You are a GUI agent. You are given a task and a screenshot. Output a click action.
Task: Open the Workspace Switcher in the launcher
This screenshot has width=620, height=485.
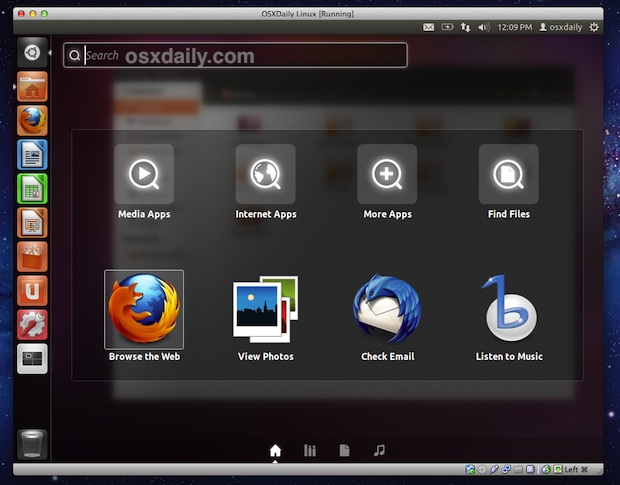click(x=32, y=358)
